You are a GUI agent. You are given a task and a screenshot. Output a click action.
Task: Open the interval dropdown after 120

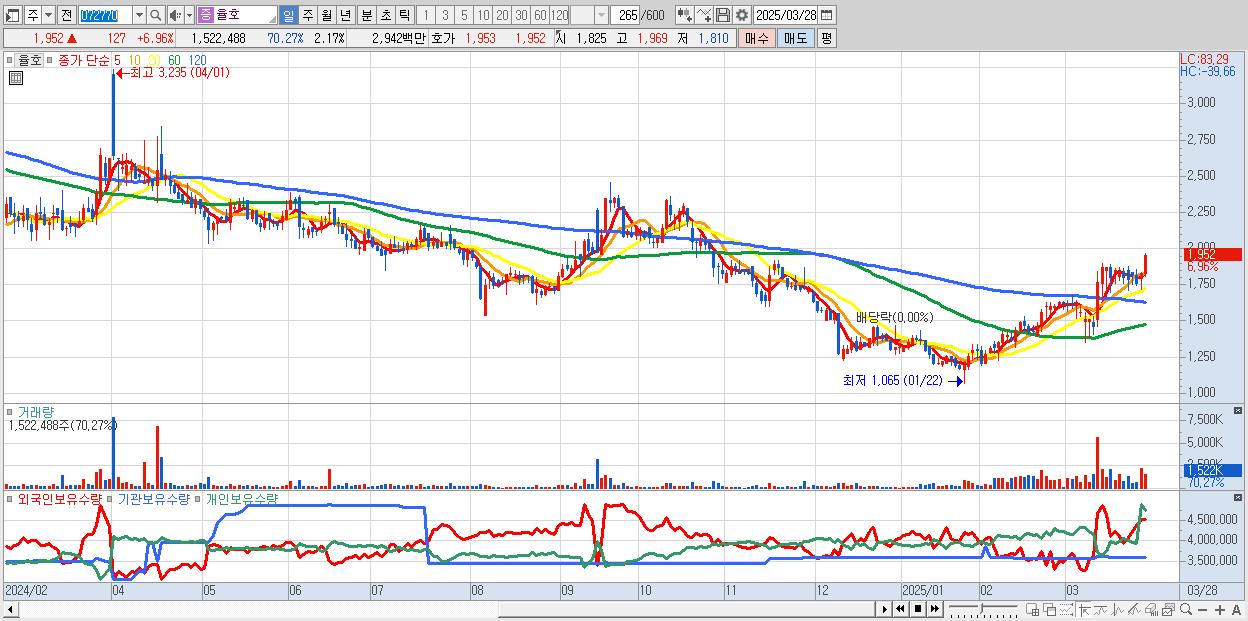pos(601,15)
